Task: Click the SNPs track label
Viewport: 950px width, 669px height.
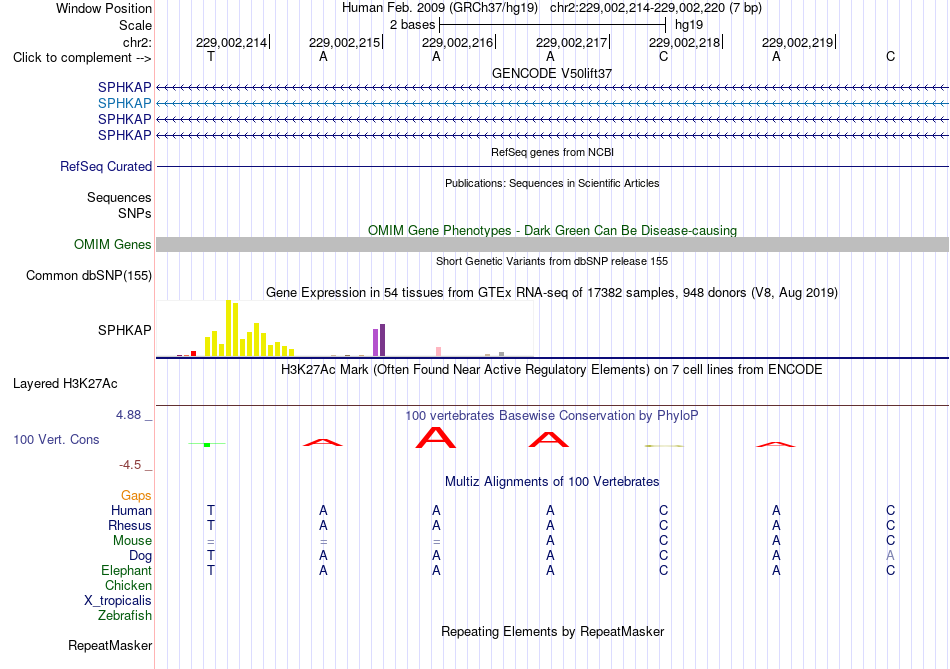Action: [135, 213]
